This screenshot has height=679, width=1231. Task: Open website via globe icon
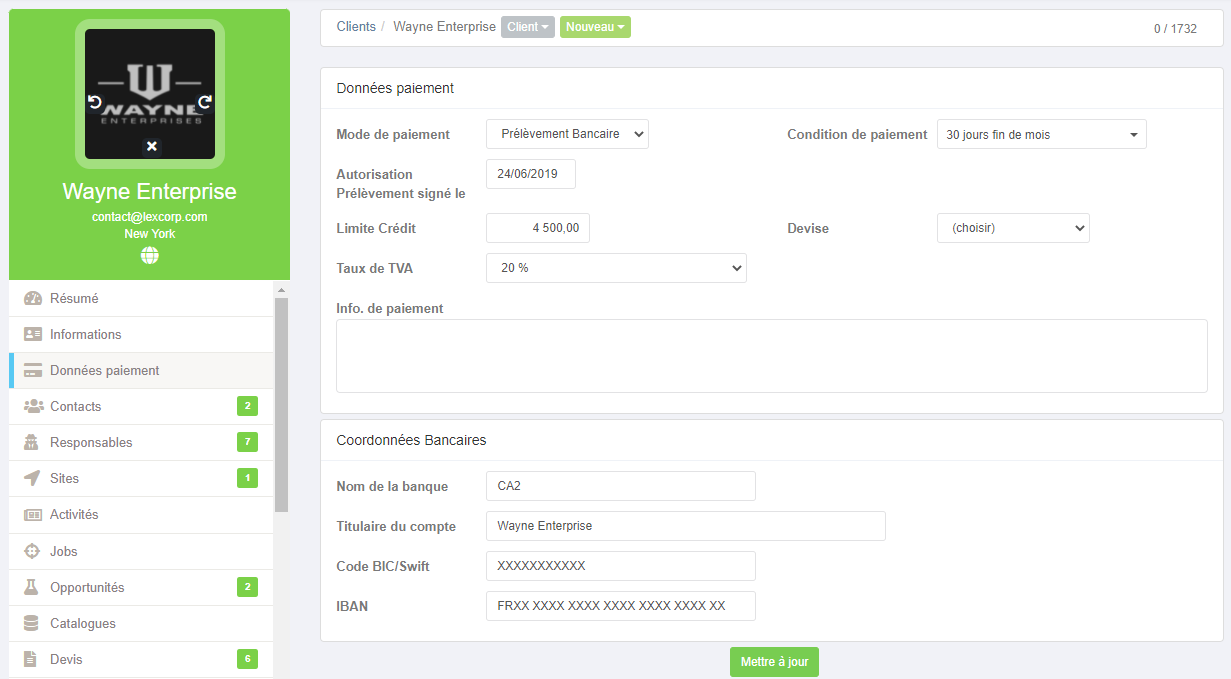click(150, 255)
